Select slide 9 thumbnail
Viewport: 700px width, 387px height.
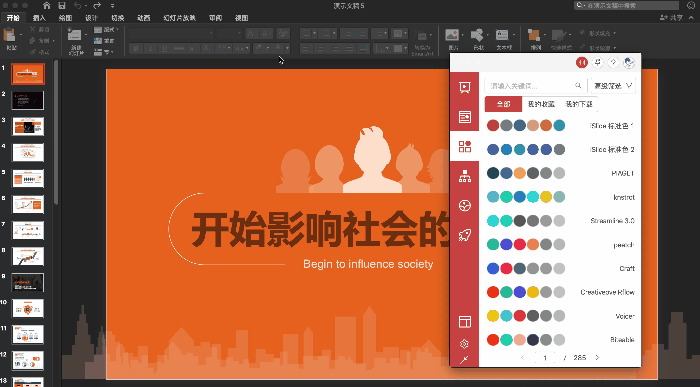(x=28, y=282)
